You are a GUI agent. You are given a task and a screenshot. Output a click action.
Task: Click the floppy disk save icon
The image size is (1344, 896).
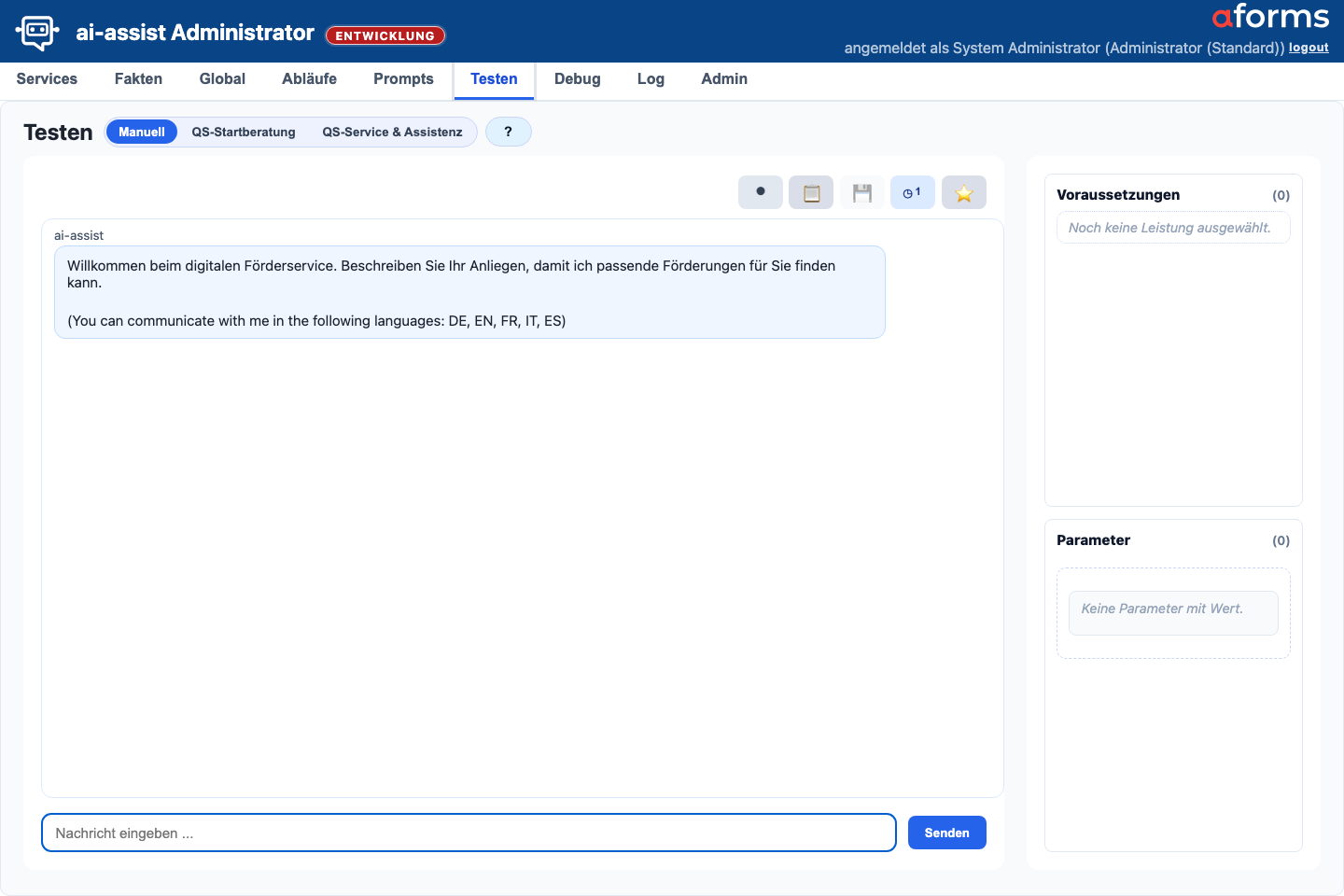coord(862,192)
